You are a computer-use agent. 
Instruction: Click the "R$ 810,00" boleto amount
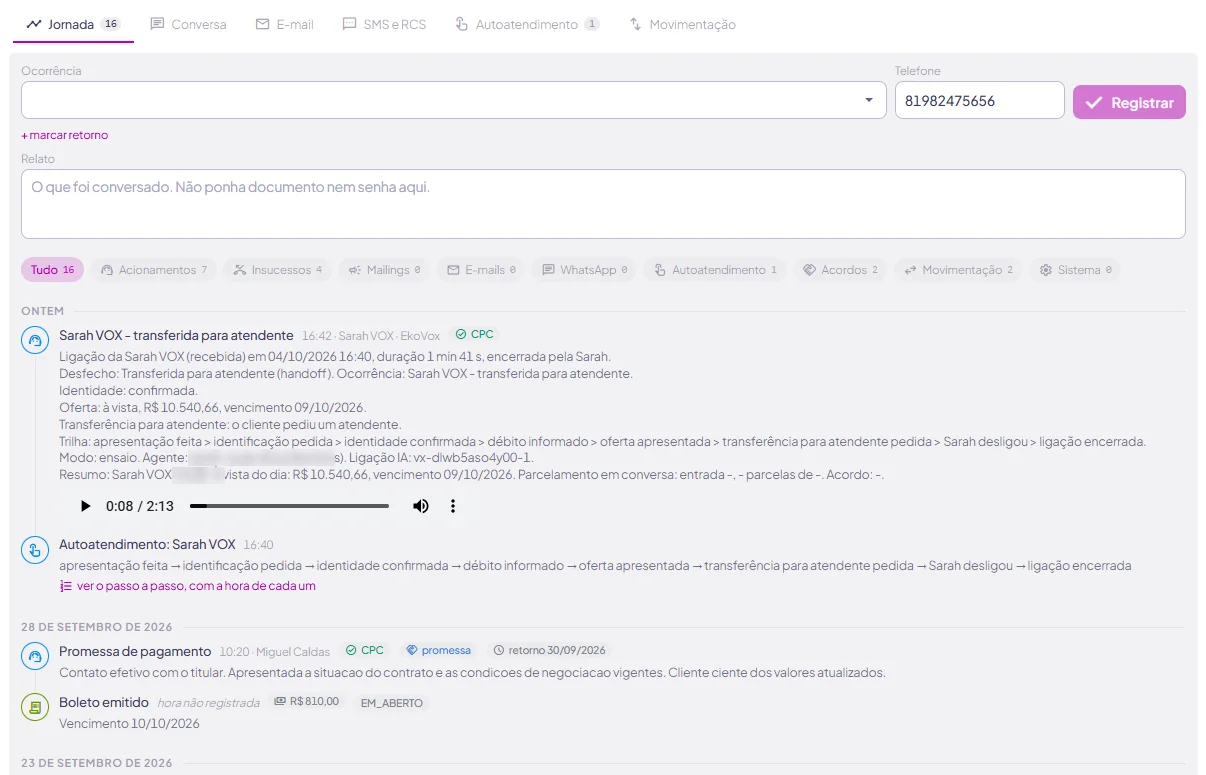coord(307,702)
